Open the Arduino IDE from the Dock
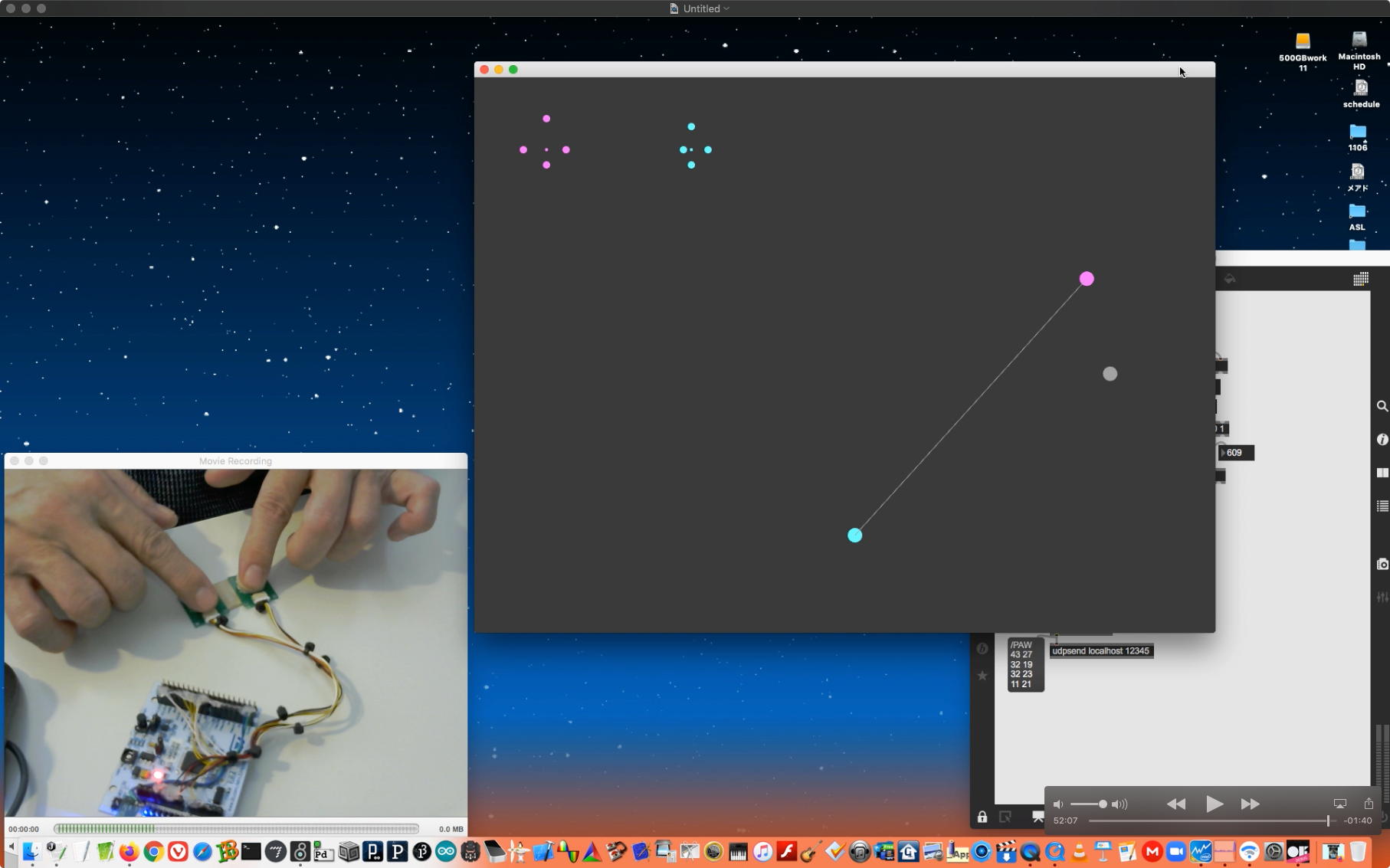The width and height of the screenshot is (1390, 868). tap(446, 851)
